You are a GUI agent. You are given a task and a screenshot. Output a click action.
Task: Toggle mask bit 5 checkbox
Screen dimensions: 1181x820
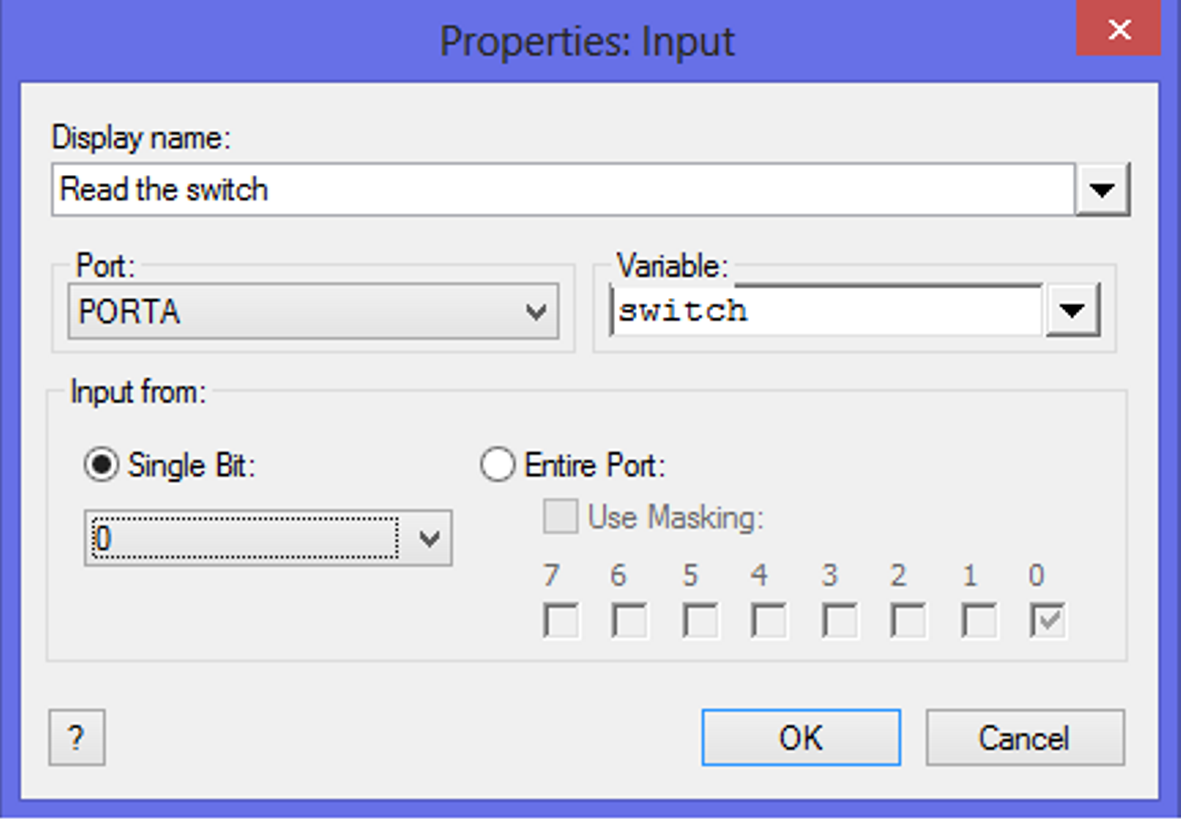pos(700,621)
